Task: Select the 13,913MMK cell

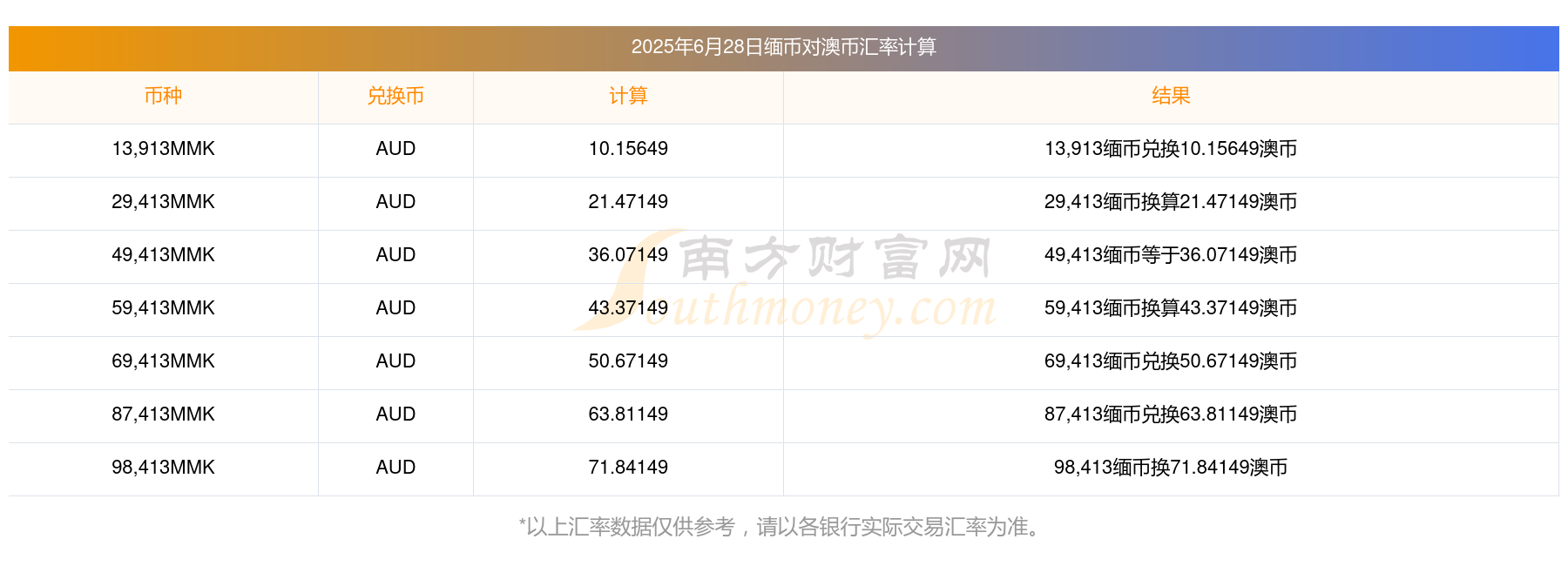Action: 163,149
